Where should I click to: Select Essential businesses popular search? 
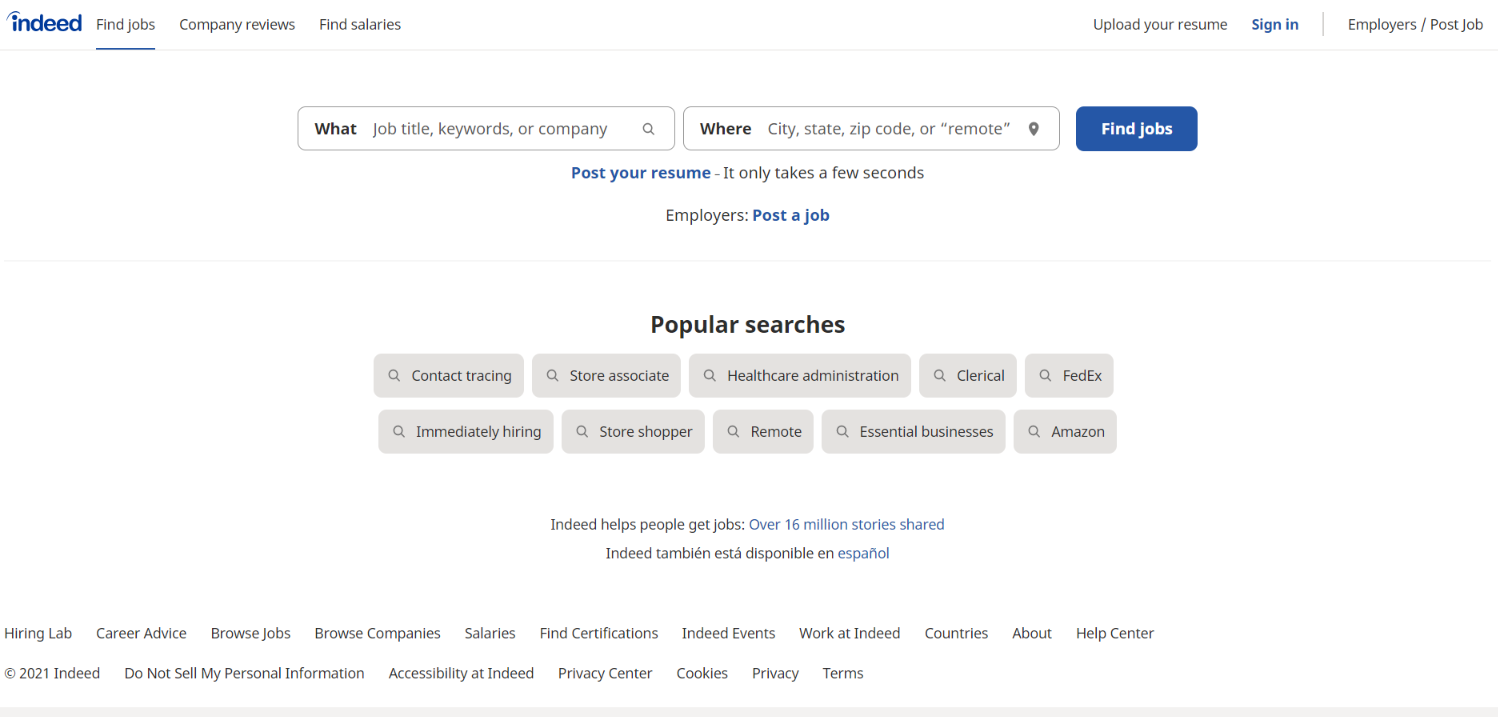[913, 432]
